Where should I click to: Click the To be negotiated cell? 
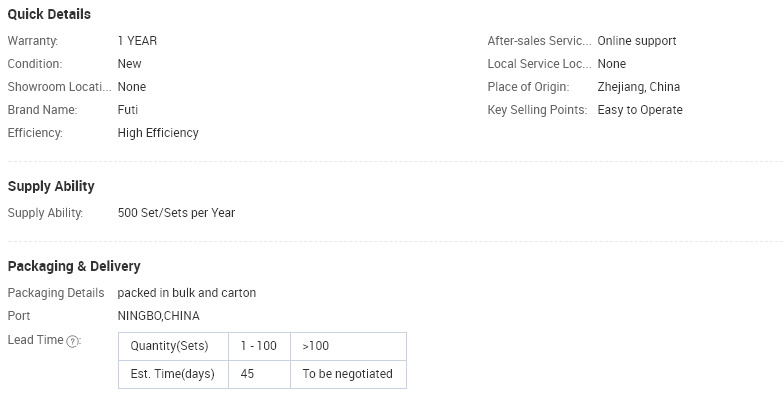point(348,374)
